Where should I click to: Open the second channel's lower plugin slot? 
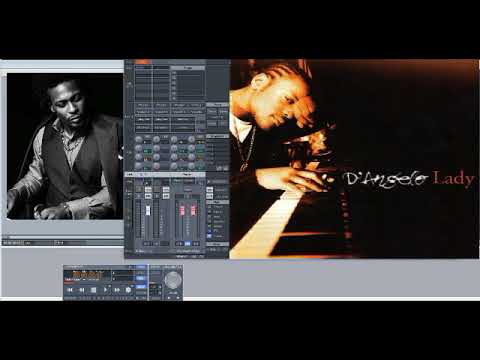(161, 128)
